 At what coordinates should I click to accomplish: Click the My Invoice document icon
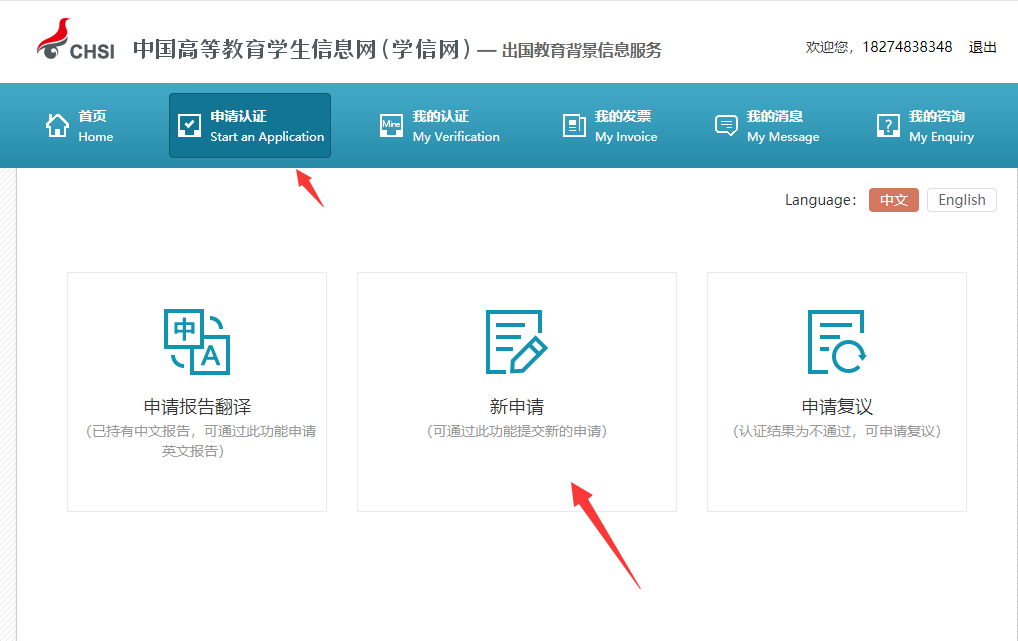point(574,126)
